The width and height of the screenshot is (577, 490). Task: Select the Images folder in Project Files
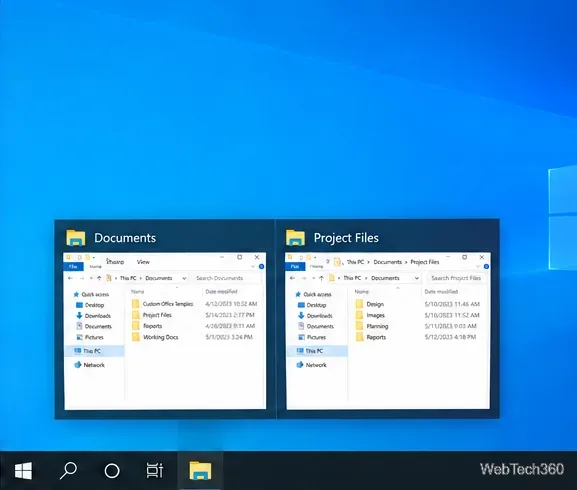371,315
